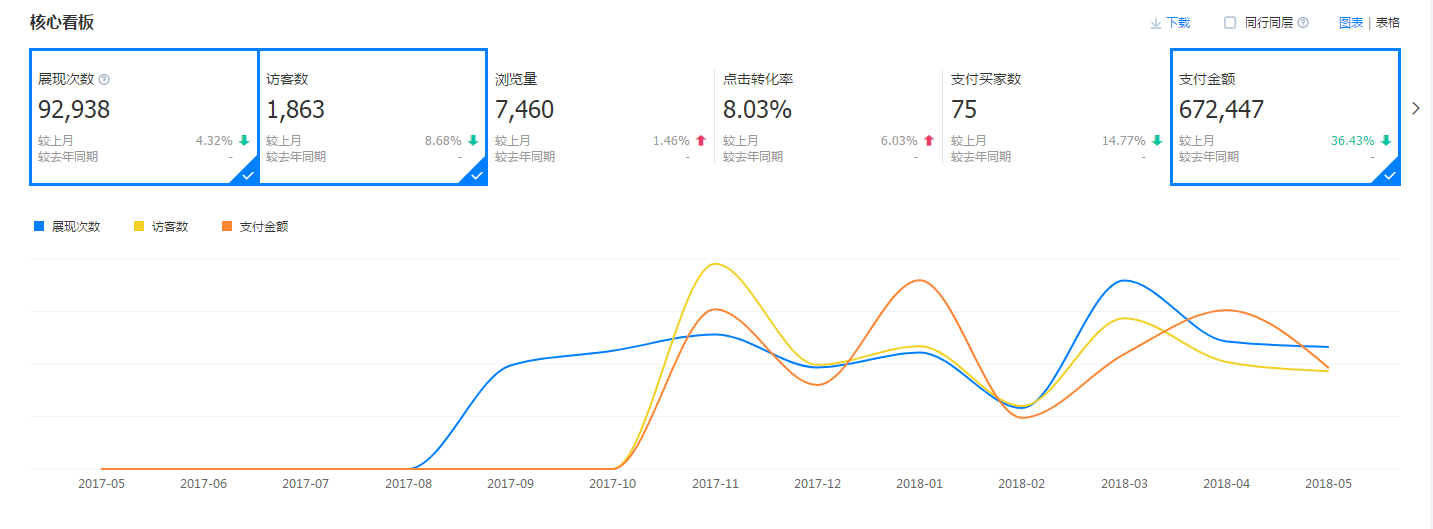Viewport: 1433px width, 529px height.
Task: Click the checkmark corner on 支付金额 card
Action: pyautogui.click(x=1389, y=175)
